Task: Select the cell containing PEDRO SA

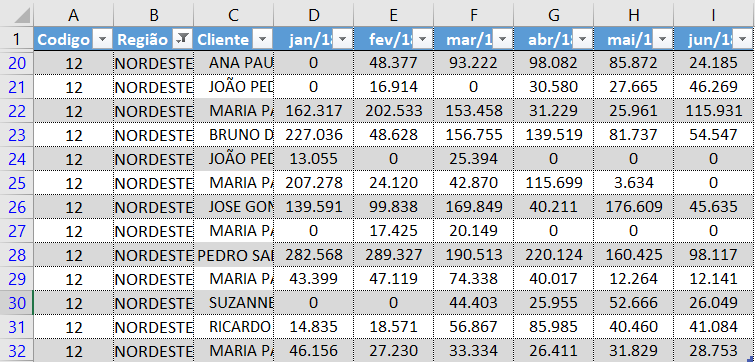Action: pyautogui.click(x=234, y=255)
